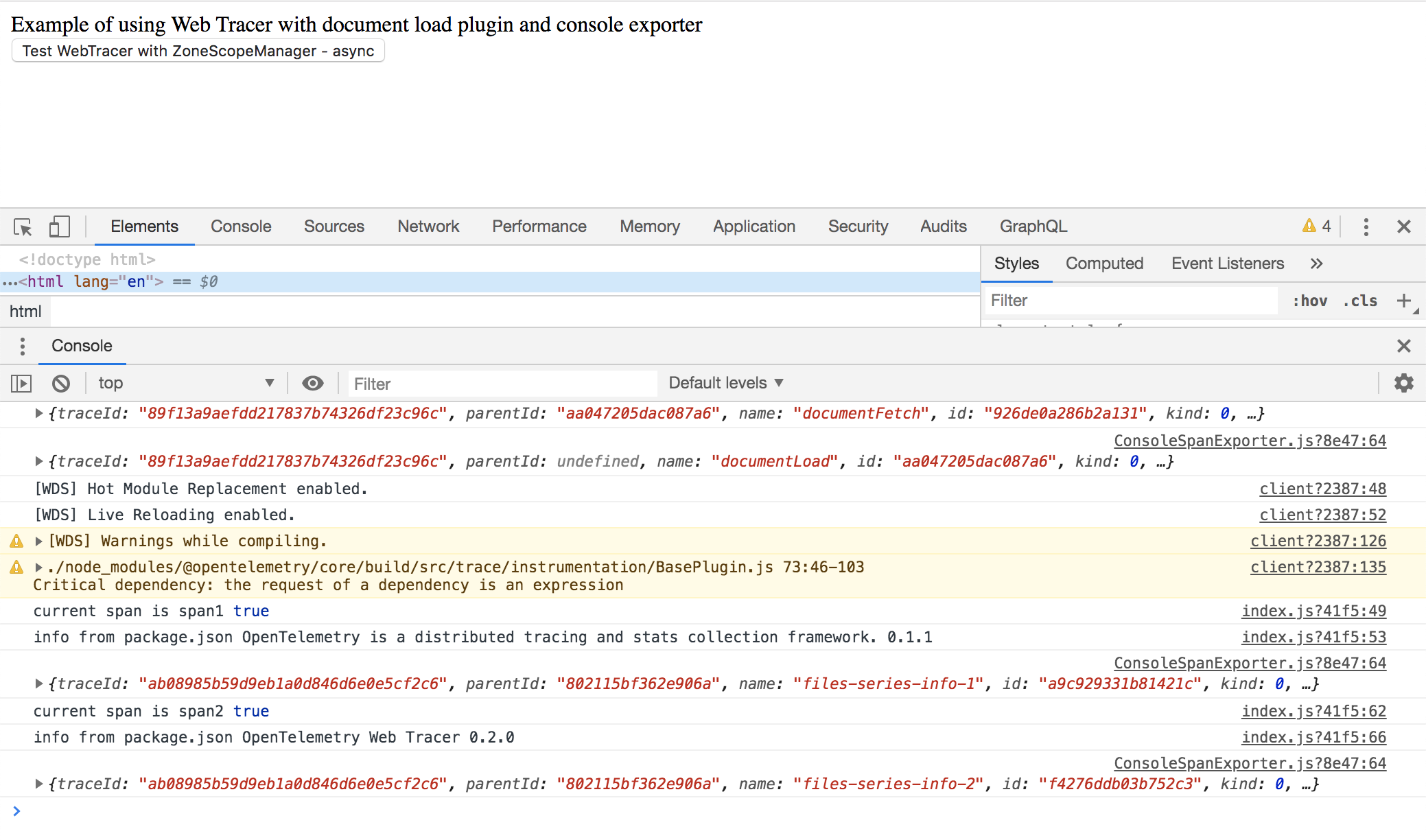
Task: Toggle the .cls class editor
Action: [x=1360, y=301]
